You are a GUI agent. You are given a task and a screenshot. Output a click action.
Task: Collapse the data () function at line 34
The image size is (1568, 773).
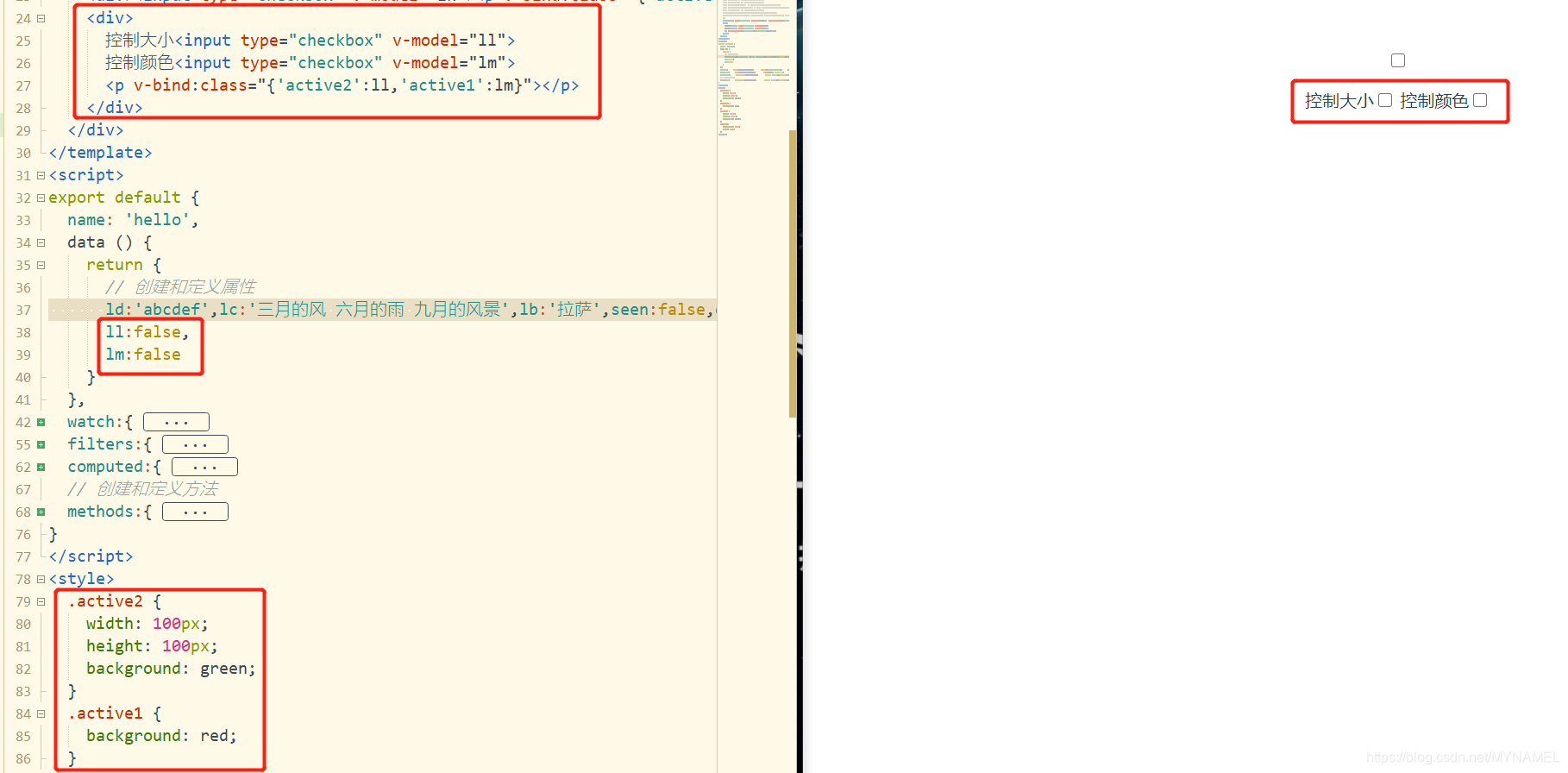point(41,242)
